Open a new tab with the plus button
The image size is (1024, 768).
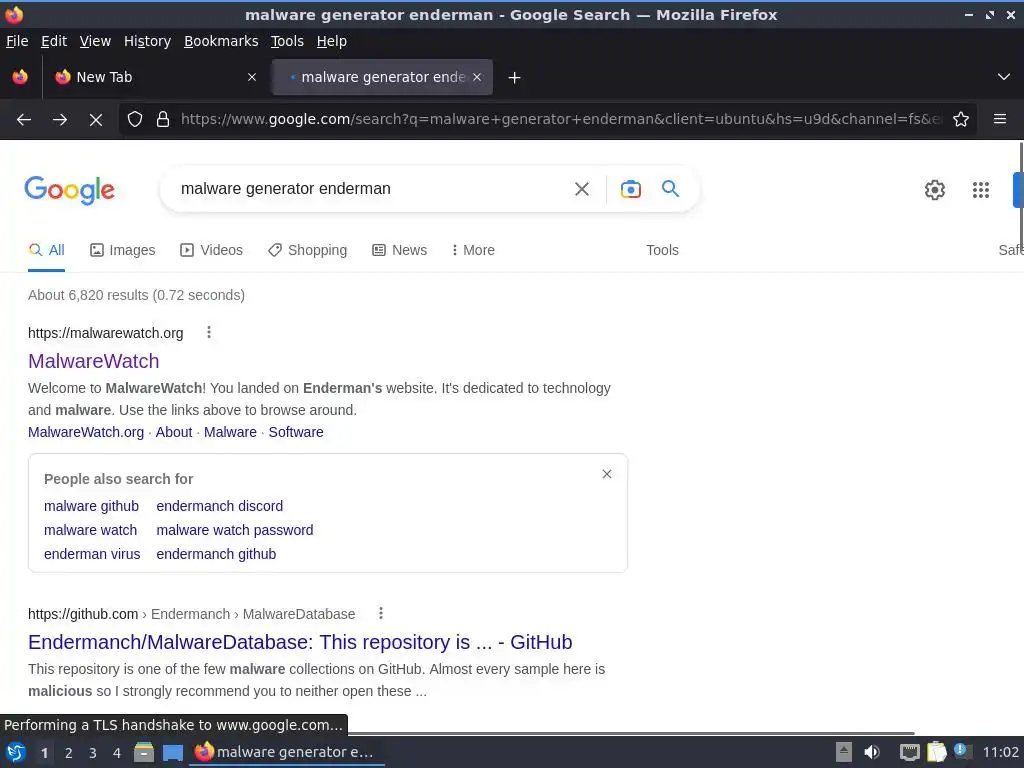[515, 78]
